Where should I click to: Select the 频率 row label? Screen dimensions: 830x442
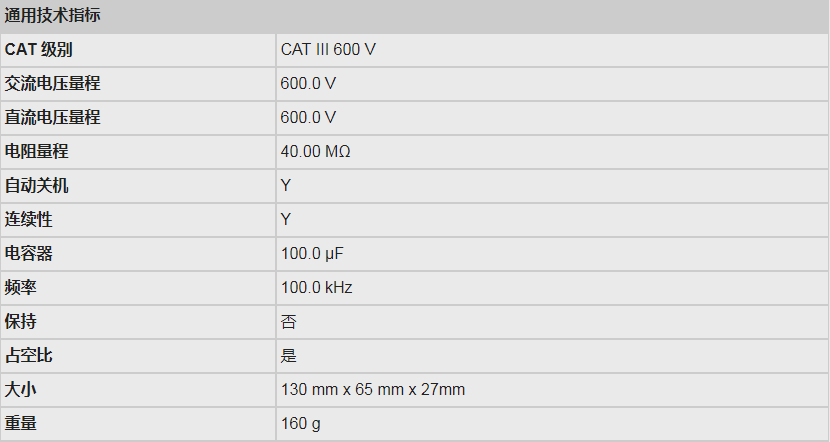coord(21,288)
